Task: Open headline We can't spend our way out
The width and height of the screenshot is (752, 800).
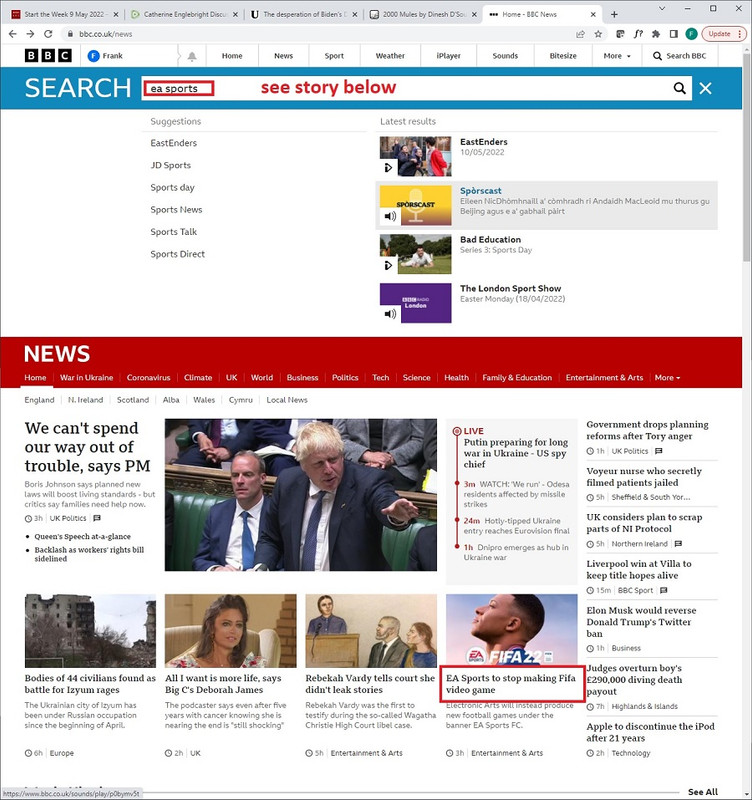Action: coord(87,447)
